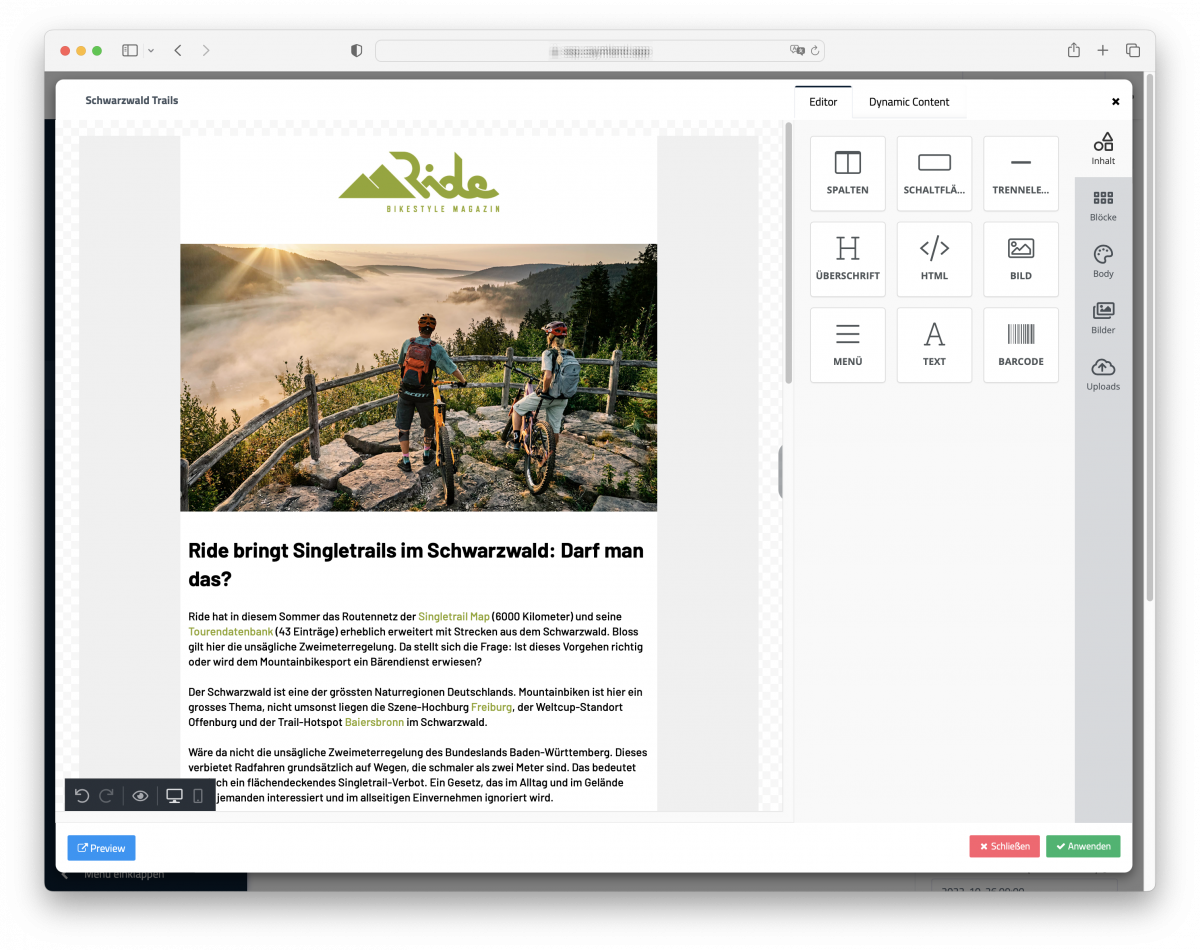The height and width of the screenshot is (950, 1200).
Task: Open the Bilder sidebar panel
Action: click(1103, 318)
